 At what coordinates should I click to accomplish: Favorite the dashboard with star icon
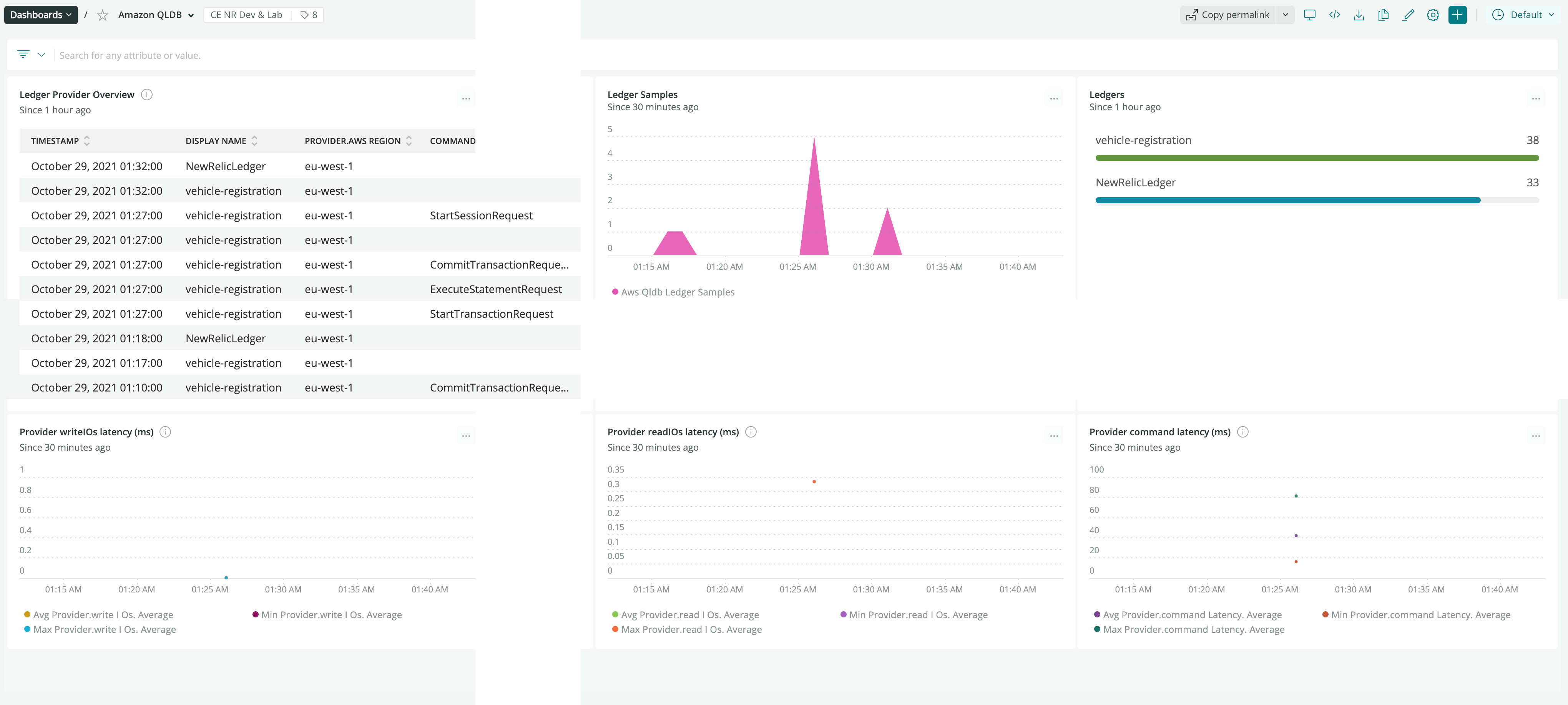(103, 15)
